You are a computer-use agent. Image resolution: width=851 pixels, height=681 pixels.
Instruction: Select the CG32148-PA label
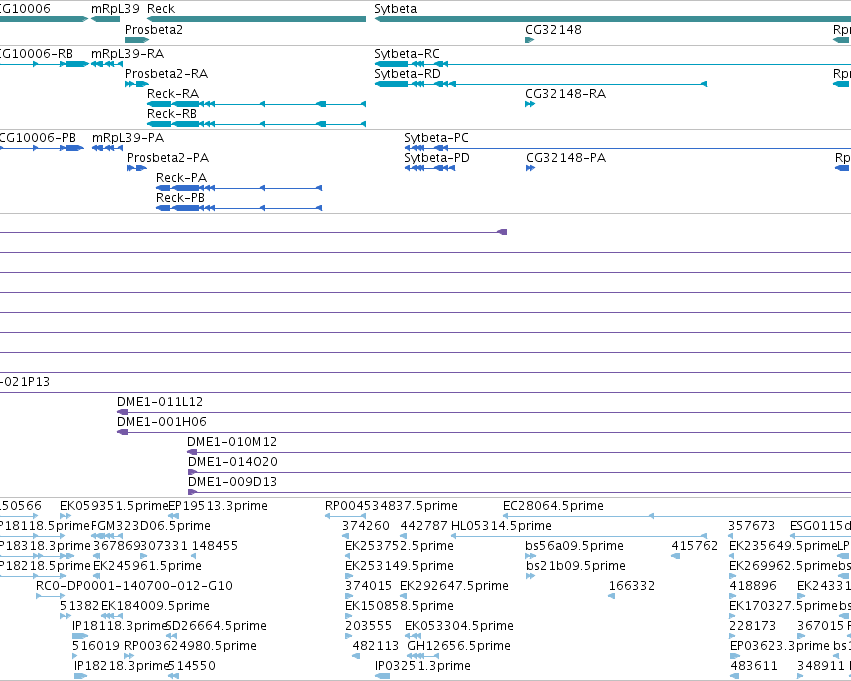click(x=566, y=157)
